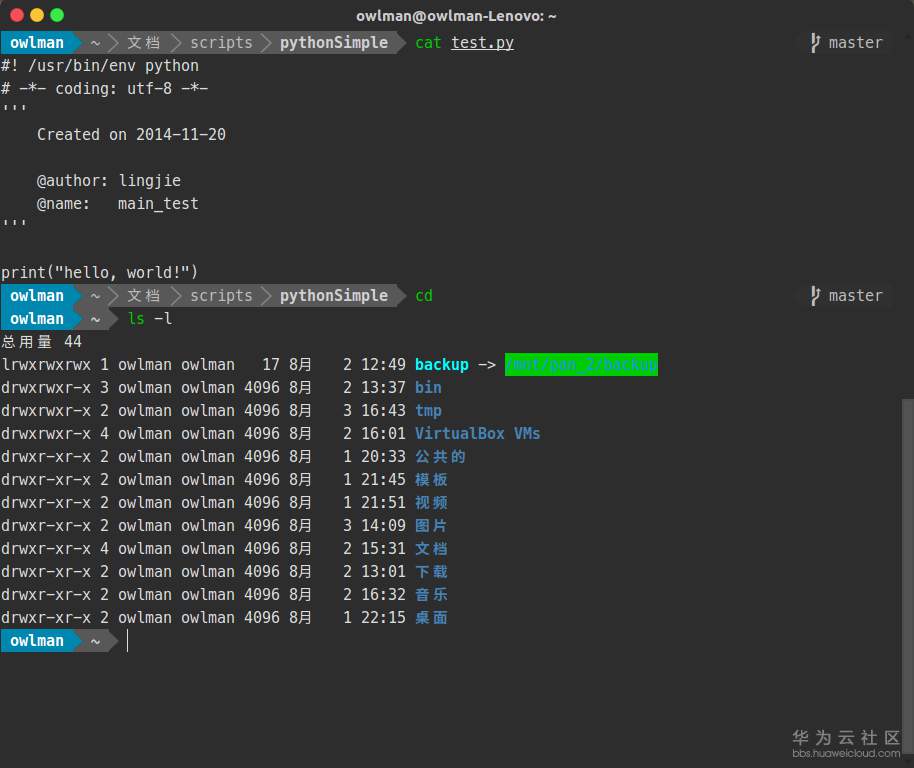The height and width of the screenshot is (768, 914).
Task: Click the shebang line /usr/bin/env python
Action: point(100,66)
